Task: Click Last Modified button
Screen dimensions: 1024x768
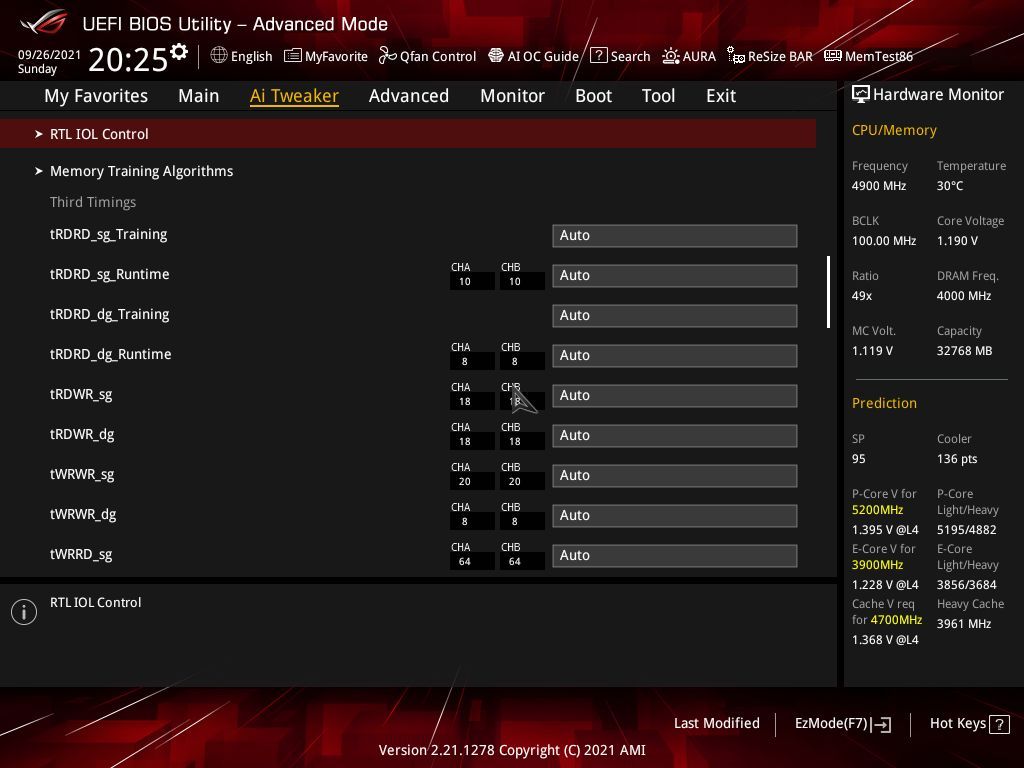Action: (716, 724)
